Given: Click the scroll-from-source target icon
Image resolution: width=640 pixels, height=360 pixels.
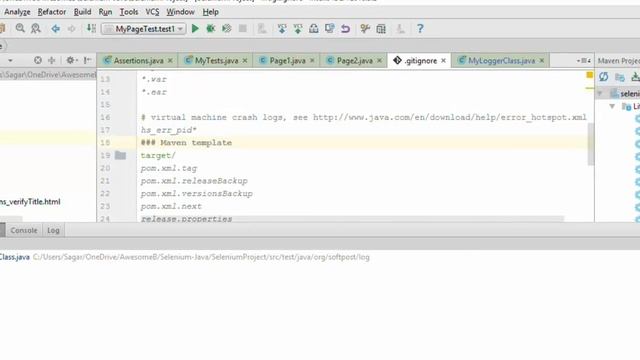Looking at the screenshot, I should click(x=38, y=60).
